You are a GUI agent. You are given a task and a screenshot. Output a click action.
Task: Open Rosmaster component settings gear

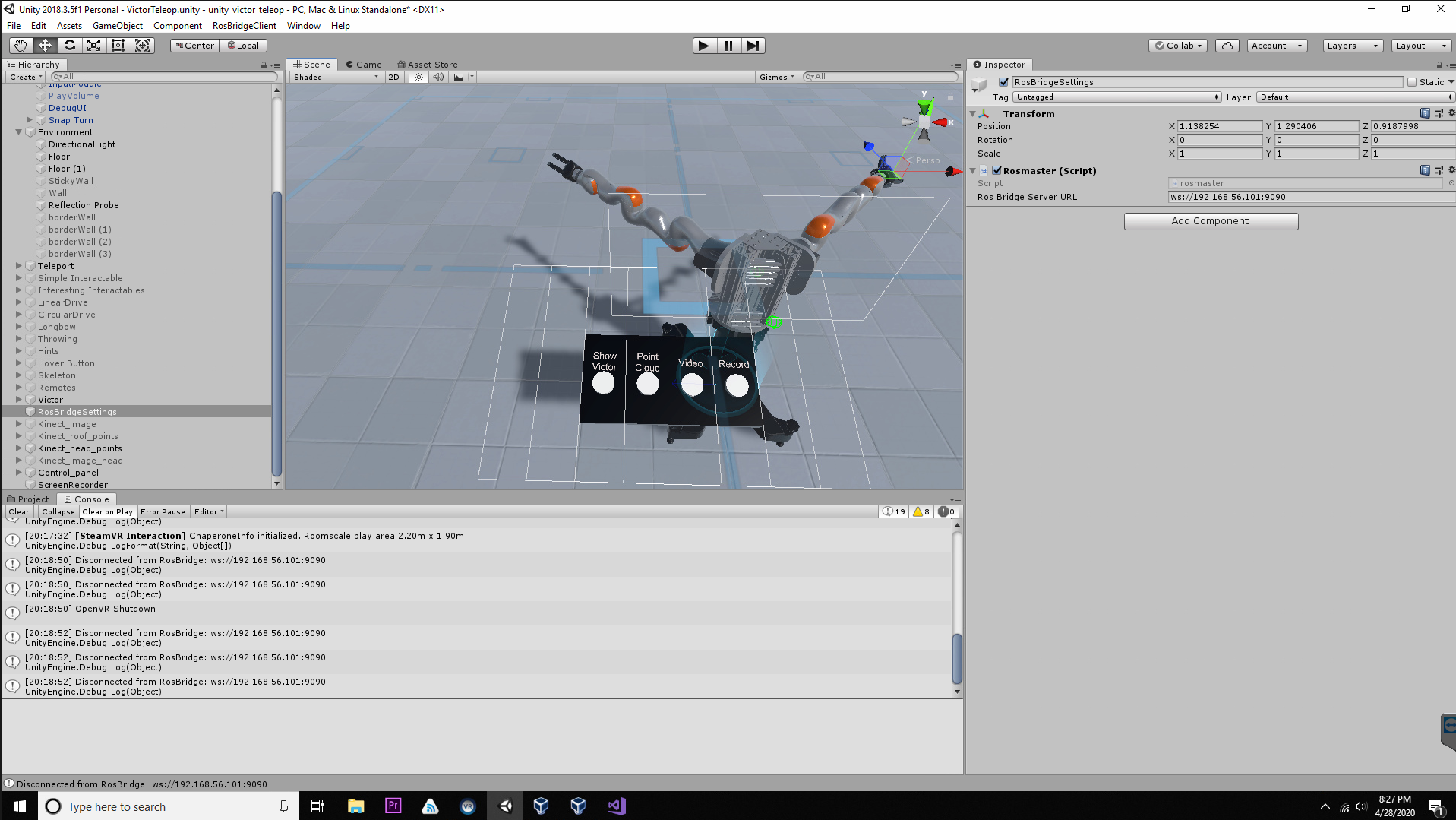(x=1451, y=170)
